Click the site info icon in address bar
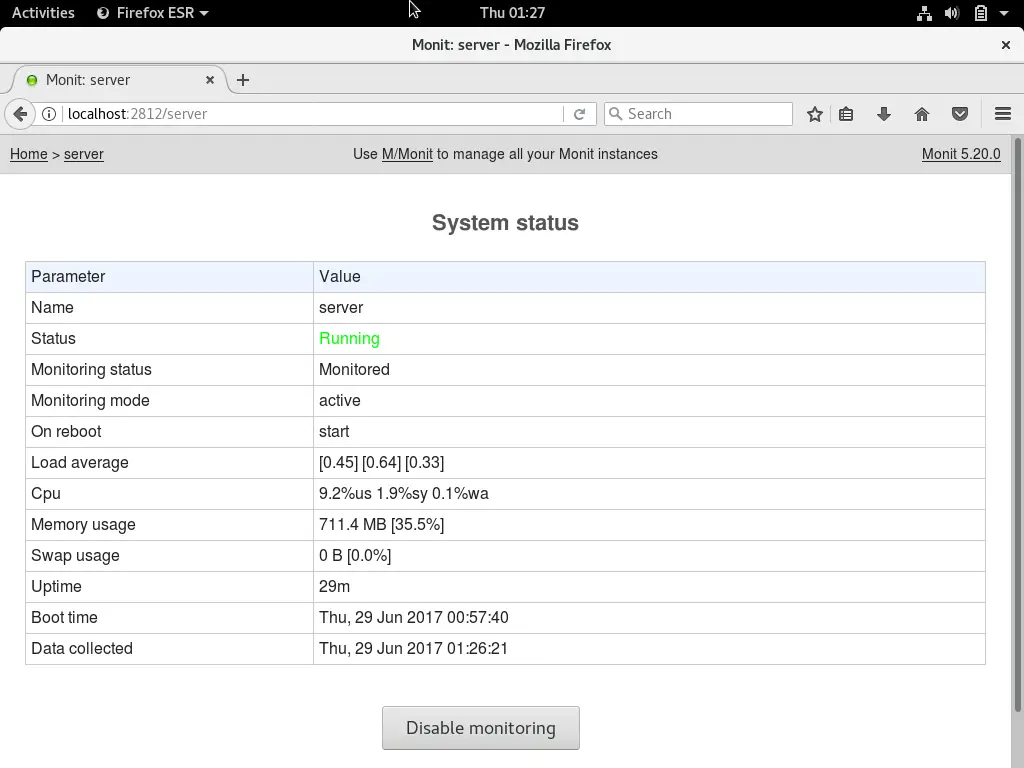This screenshot has height=768, width=1024. click(x=49, y=113)
